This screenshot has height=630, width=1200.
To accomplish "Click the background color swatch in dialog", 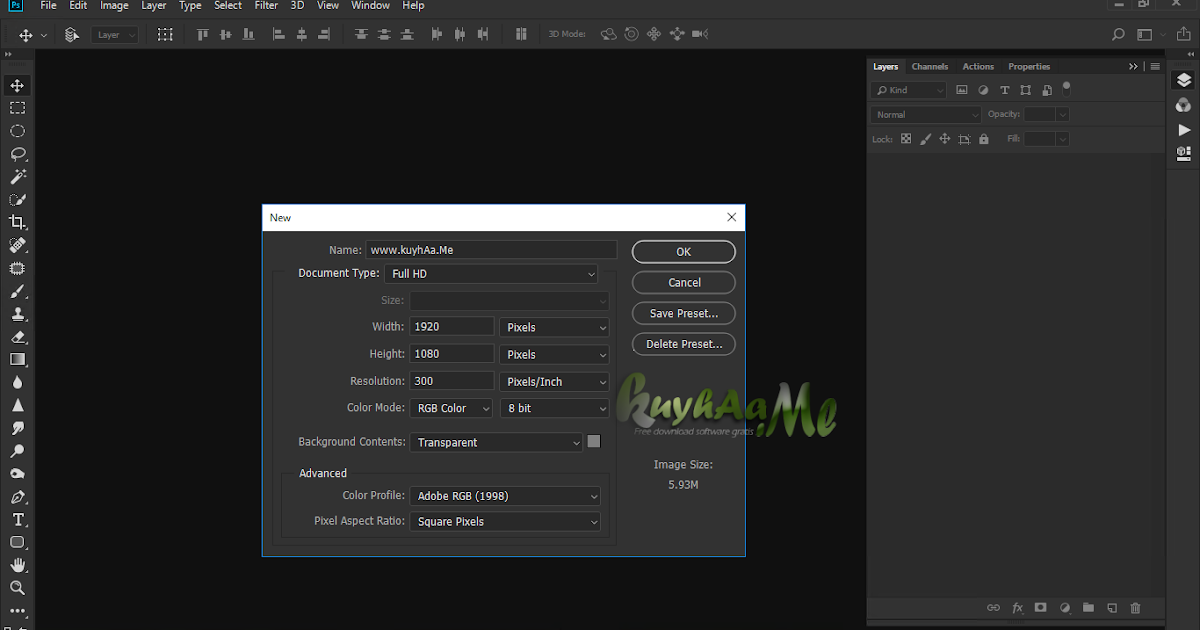I will coord(594,441).
